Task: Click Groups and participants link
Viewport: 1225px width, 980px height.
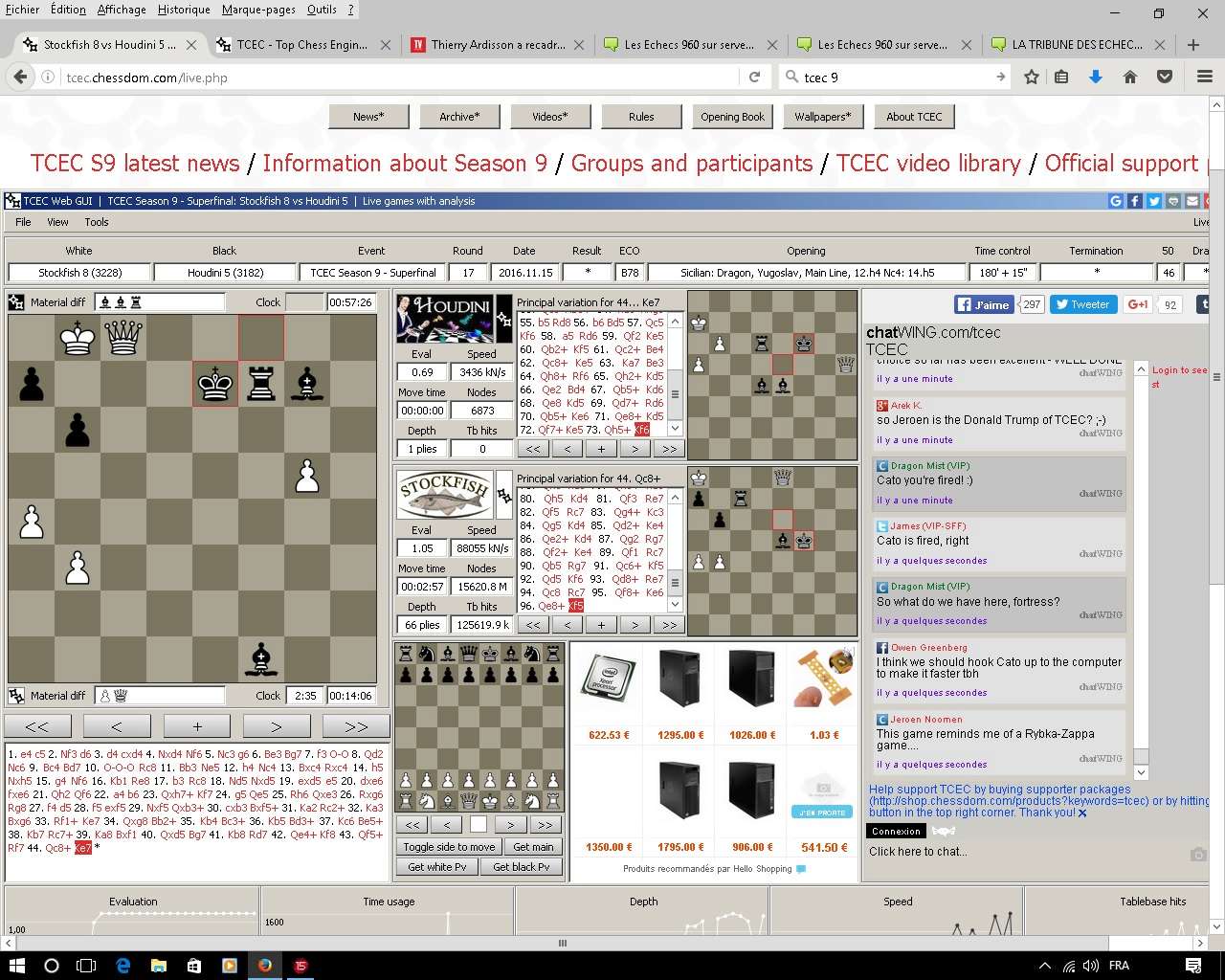Action: coord(692,164)
